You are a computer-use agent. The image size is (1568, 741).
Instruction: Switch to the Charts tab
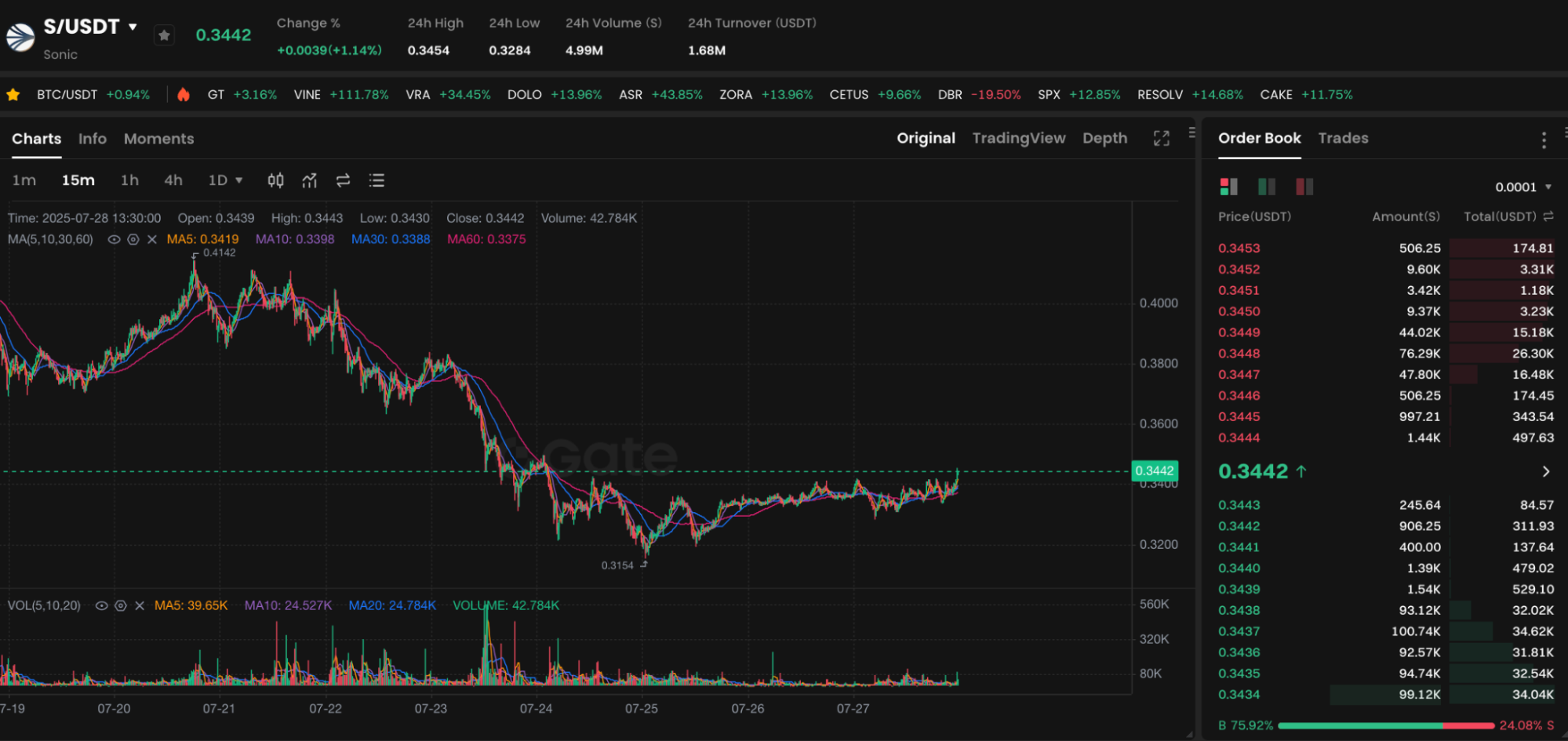[x=36, y=139]
